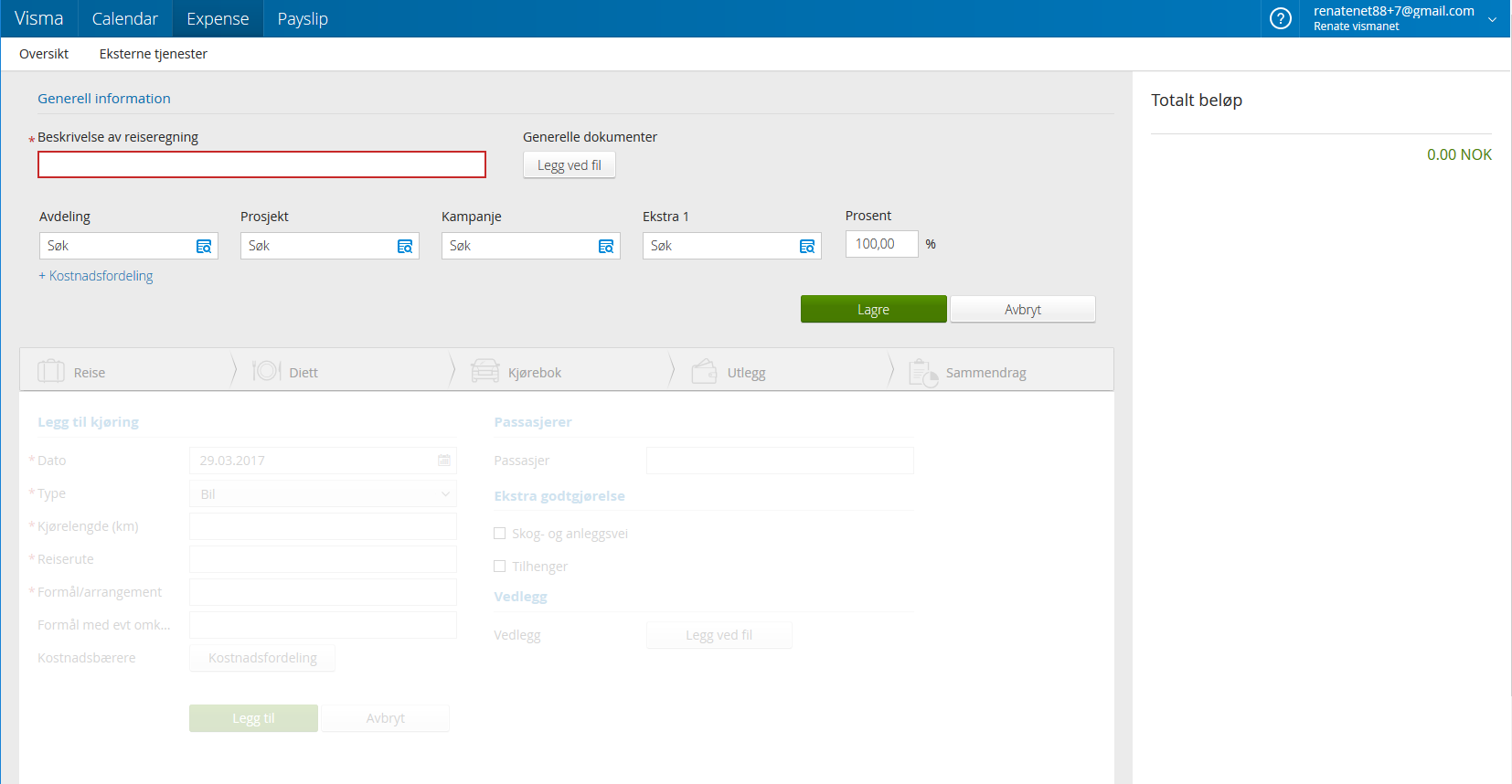
Task: Click the + Kostnadsfordeling link
Action: click(x=96, y=276)
